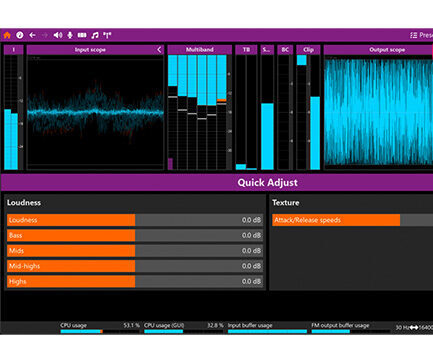Adjust the Bass slider
This screenshot has height=363, width=433.
pyautogui.click(x=135, y=235)
